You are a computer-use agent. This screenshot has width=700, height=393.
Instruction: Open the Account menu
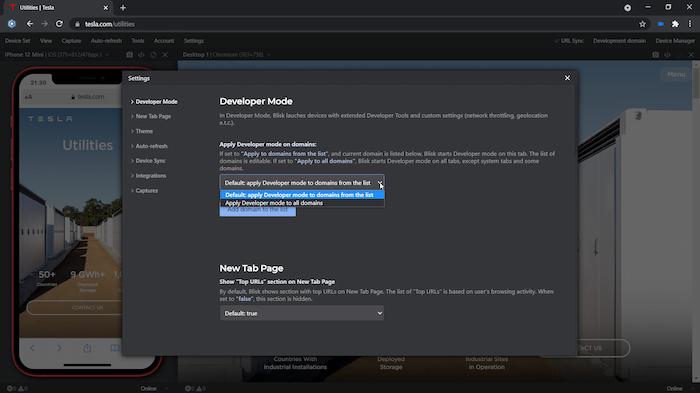coord(164,41)
